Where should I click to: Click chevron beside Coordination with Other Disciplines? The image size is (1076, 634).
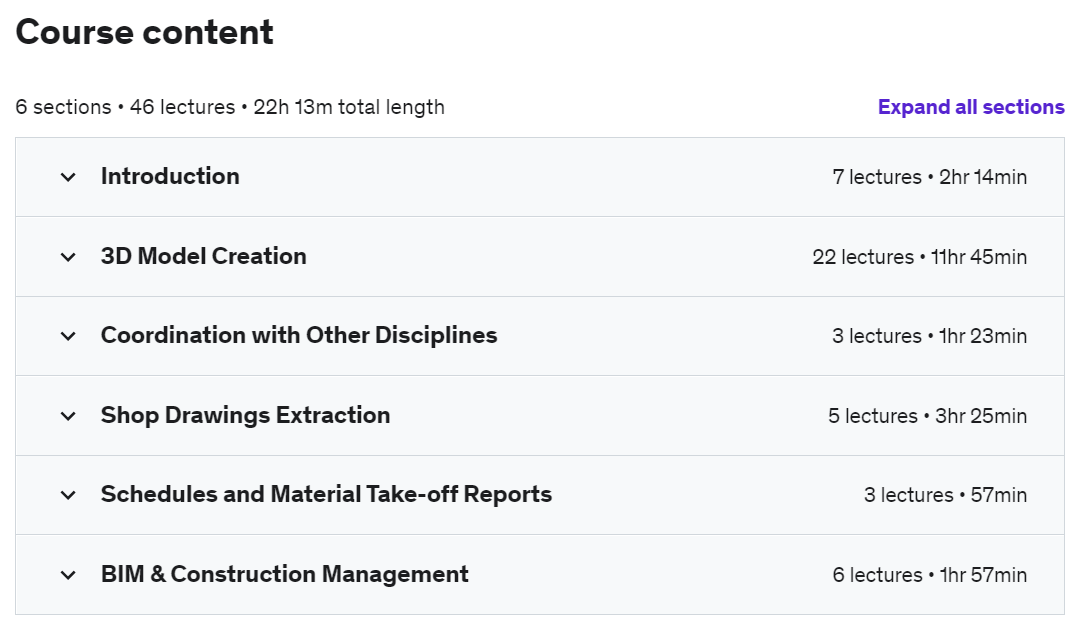pos(68,336)
